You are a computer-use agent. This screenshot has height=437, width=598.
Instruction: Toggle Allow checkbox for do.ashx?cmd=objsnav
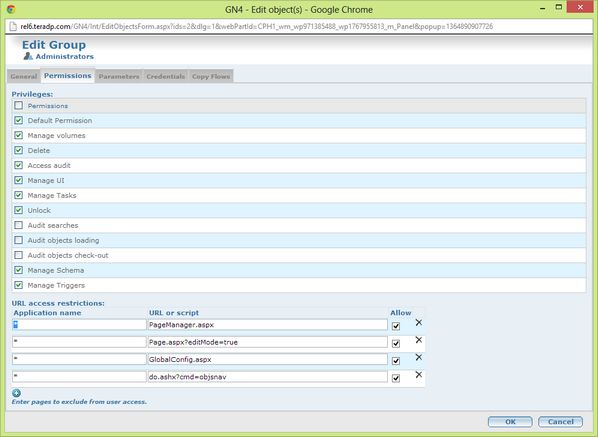(x=396, y=378)
